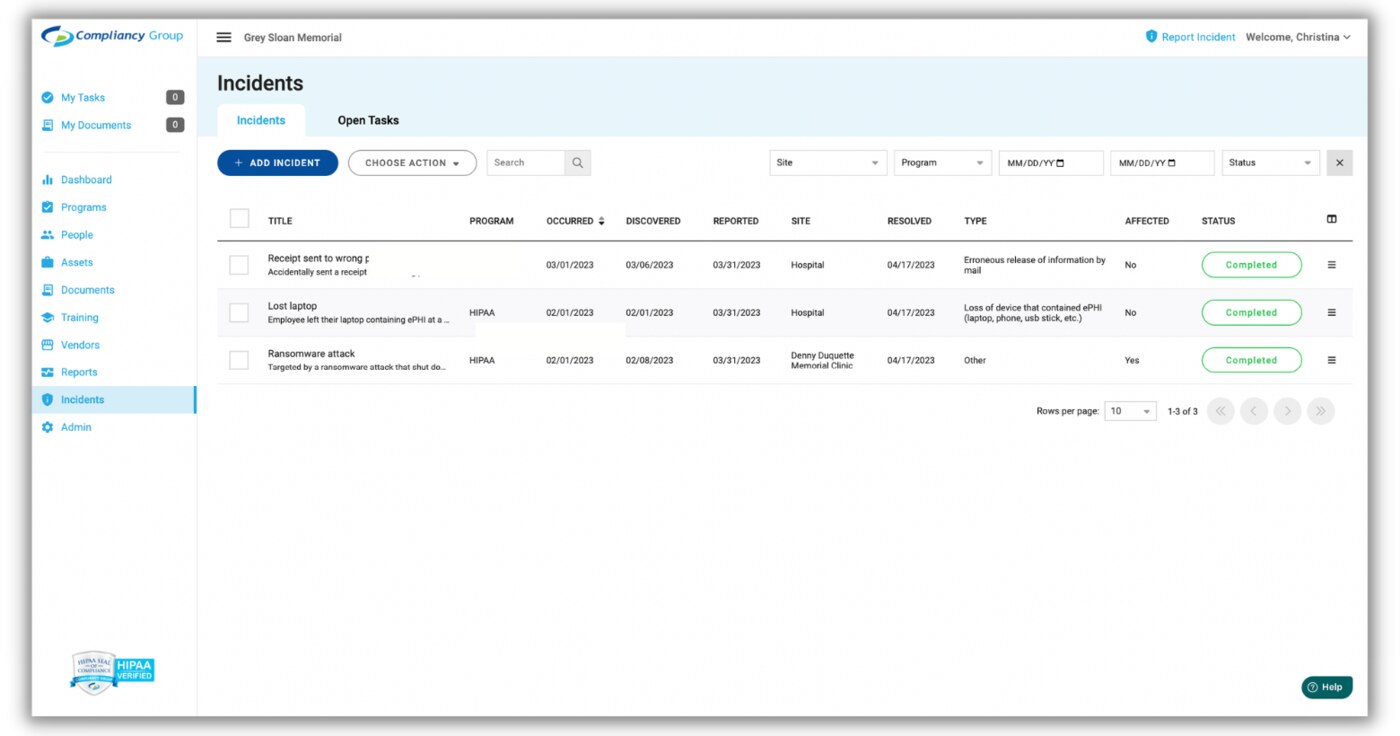Open the column chooser icon in table header
The image size is (1400, 736).
point(1331,219)
